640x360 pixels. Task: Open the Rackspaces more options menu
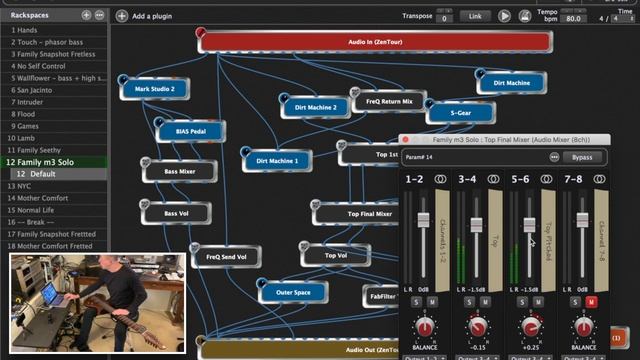[x=99, y=15]
